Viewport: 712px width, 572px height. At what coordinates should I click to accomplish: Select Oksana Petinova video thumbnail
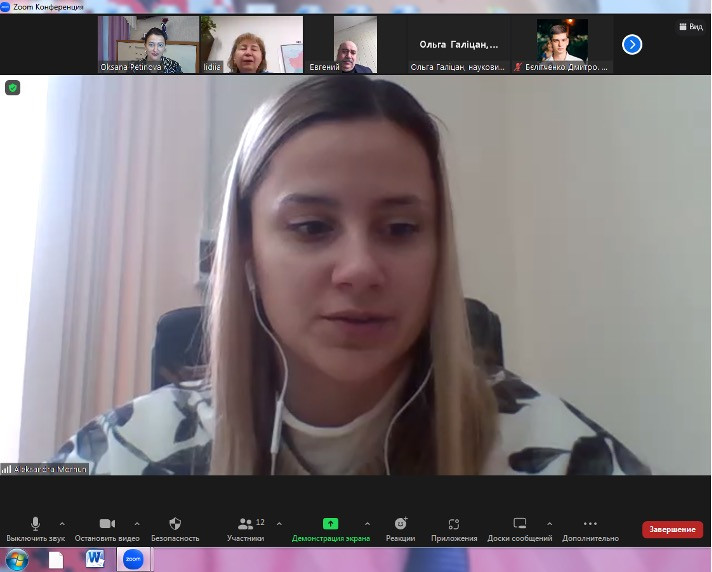[x=148, y=44]
